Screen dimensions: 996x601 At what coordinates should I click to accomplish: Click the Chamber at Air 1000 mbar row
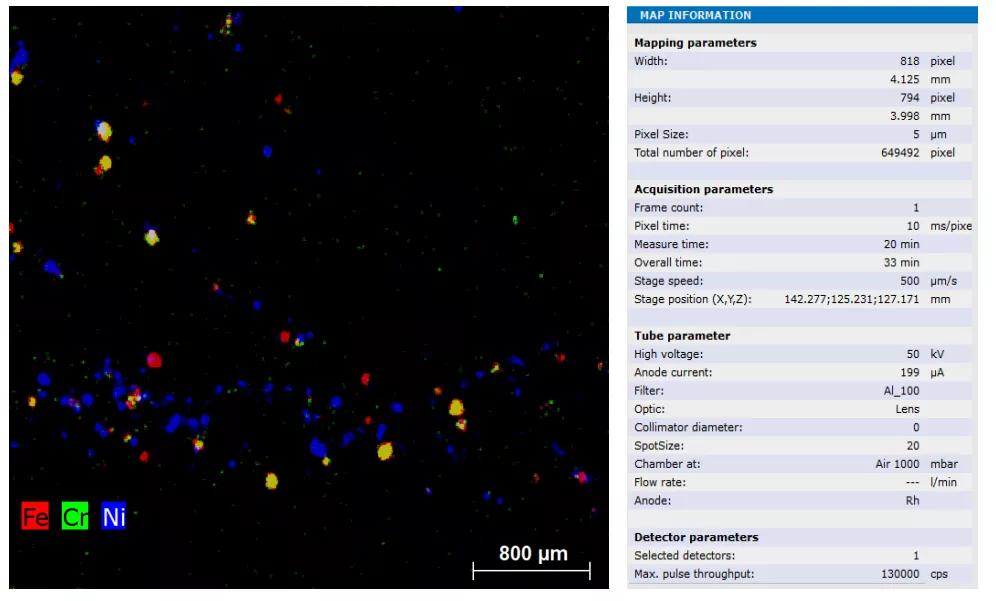pyautogui.click(x=800, y=464)
